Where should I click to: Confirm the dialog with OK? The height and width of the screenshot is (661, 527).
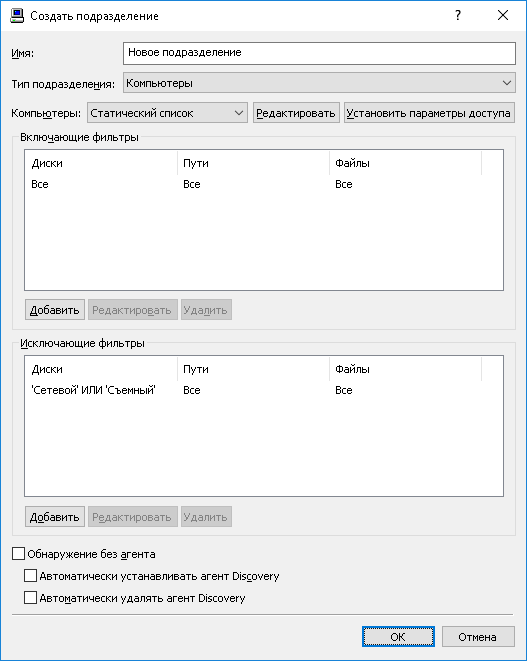[398, 637]
